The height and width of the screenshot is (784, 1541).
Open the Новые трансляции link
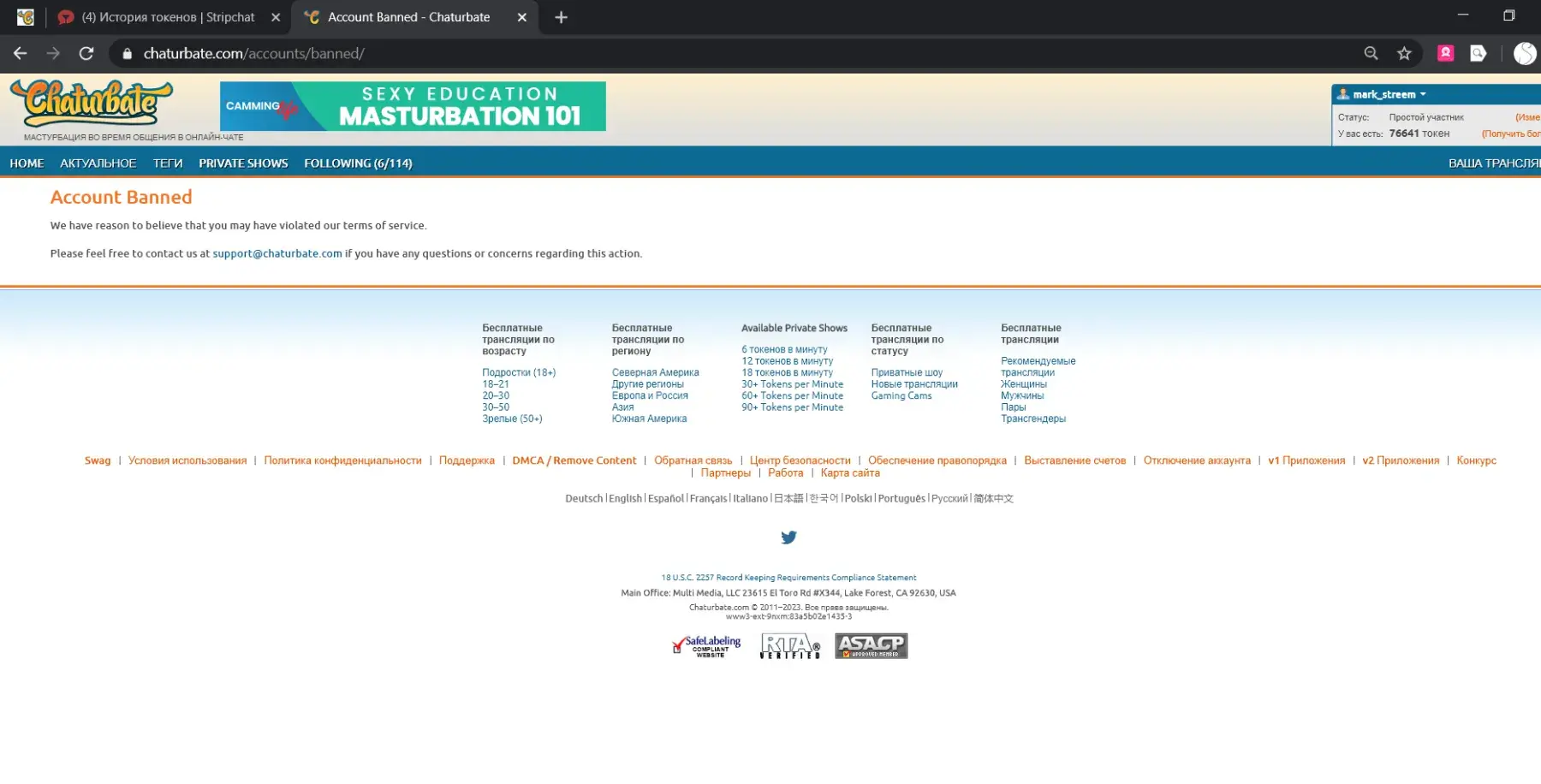click(914, 384)
